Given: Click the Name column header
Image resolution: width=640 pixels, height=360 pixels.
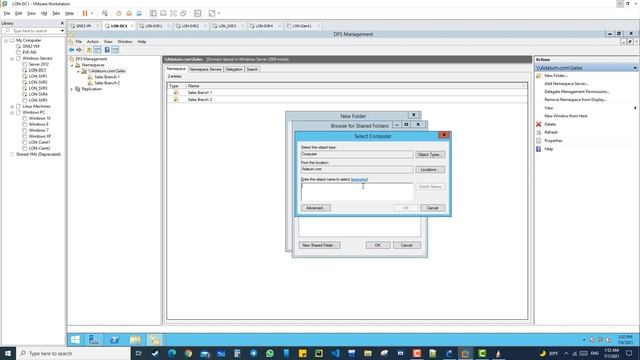Looking at the screenshot, I should [356, 86].
